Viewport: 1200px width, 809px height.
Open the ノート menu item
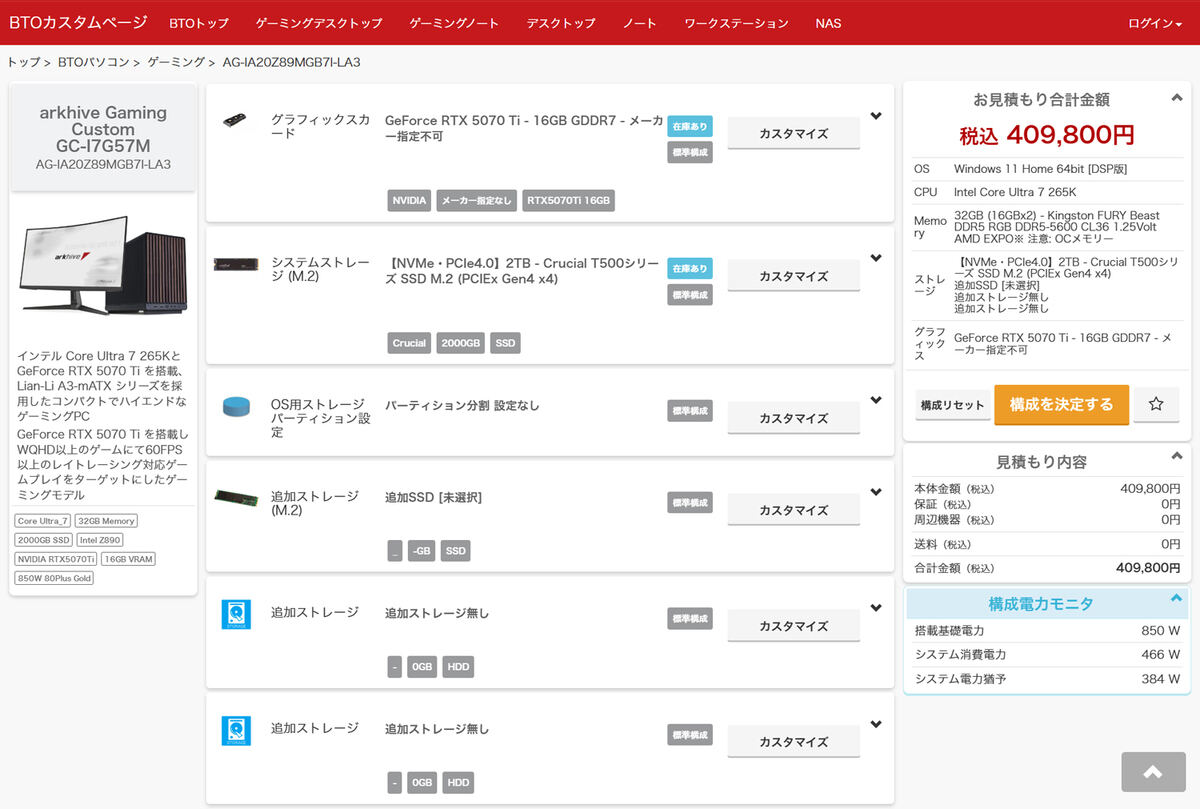[x=640, y=23]
